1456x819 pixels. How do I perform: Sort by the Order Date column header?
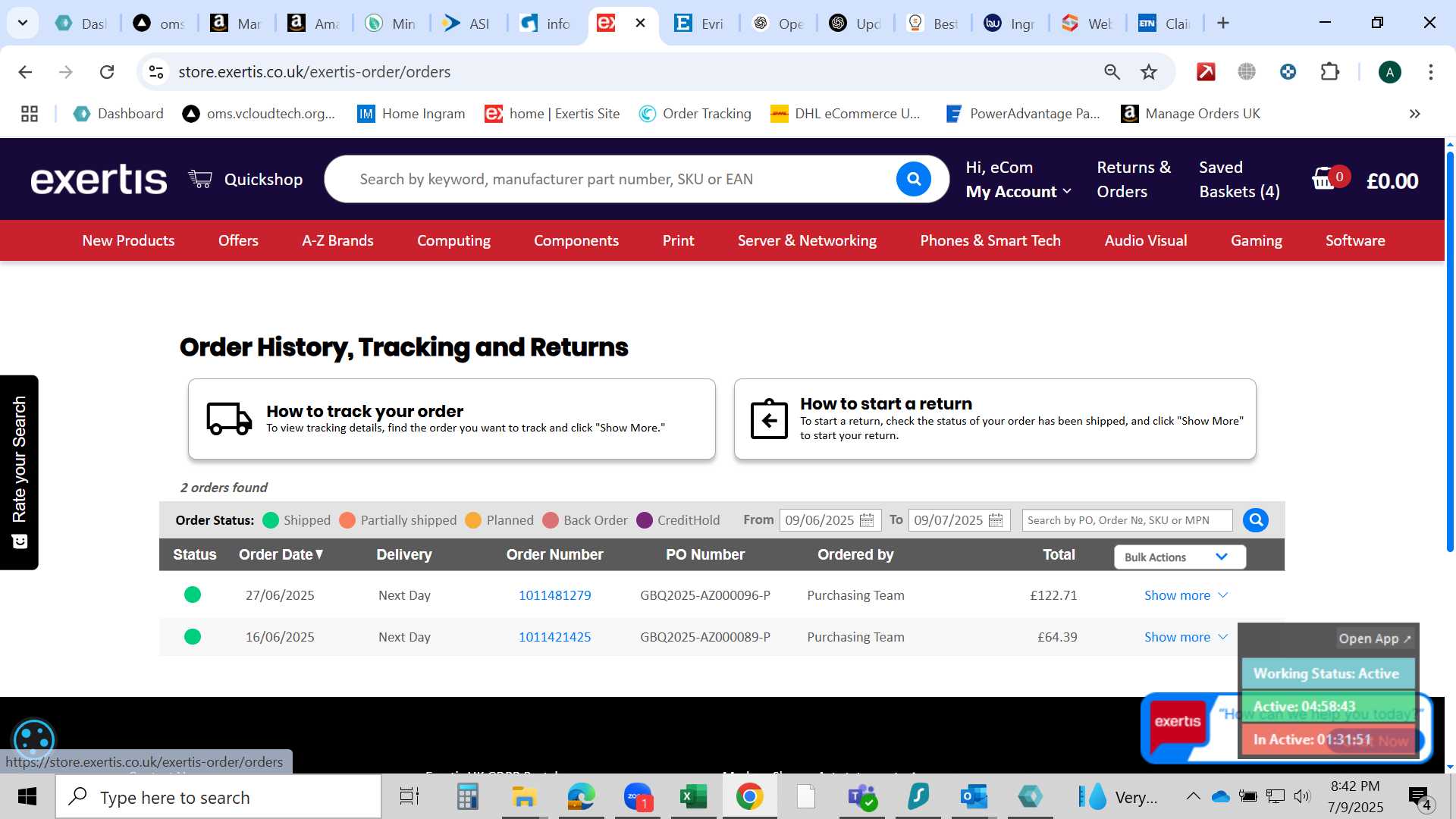click(281, 554)
